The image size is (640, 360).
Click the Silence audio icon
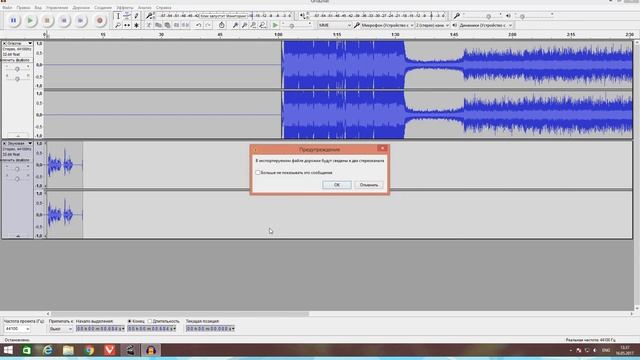click(x=185, y=25)
